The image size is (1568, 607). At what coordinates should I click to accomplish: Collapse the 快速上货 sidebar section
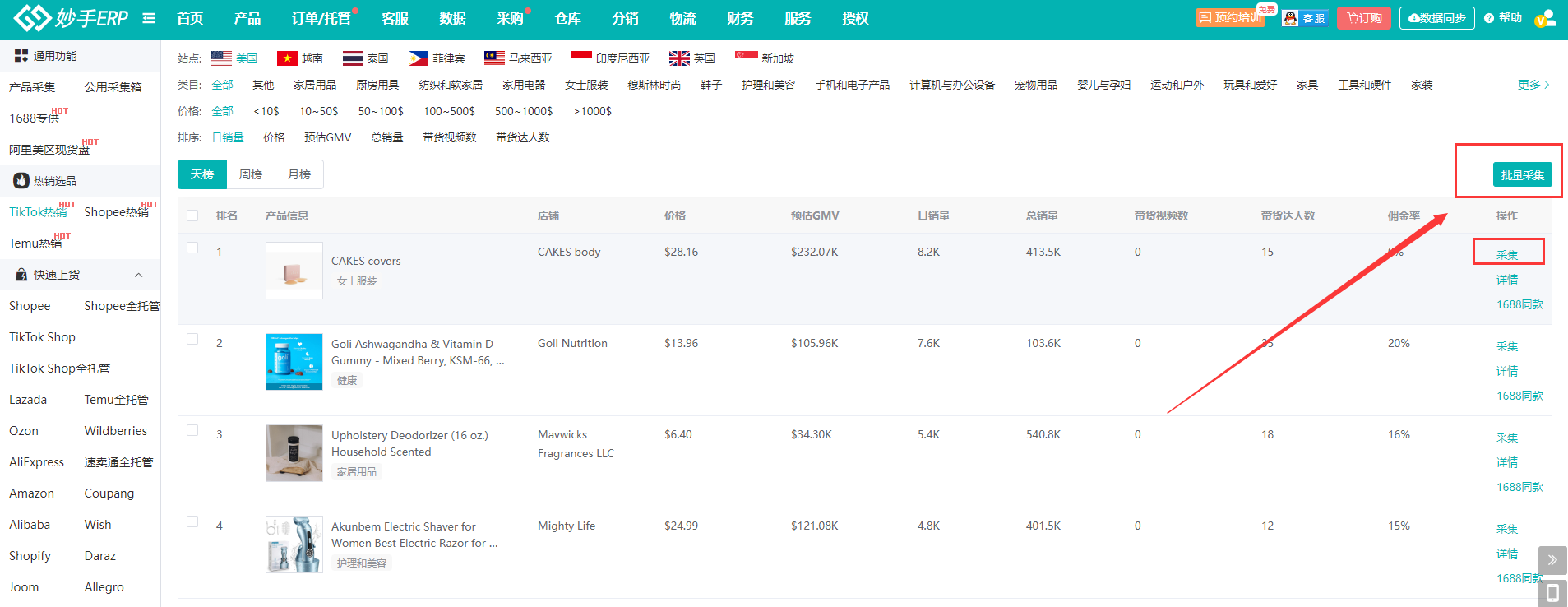click(138, 275)
